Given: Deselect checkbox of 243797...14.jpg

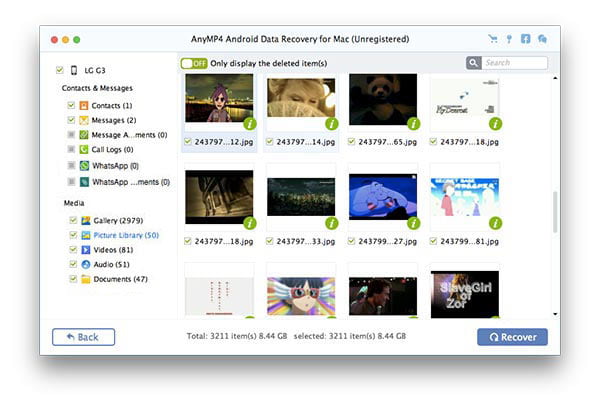Looking at the screenshot, I should 270,142.
